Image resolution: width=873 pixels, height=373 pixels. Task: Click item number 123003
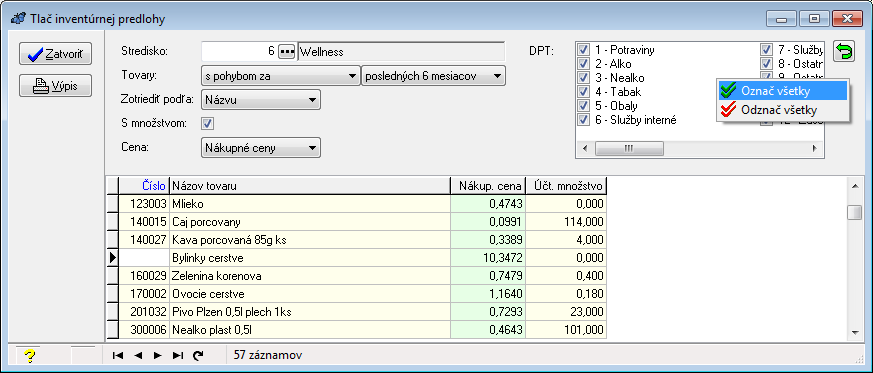point(144,204)
